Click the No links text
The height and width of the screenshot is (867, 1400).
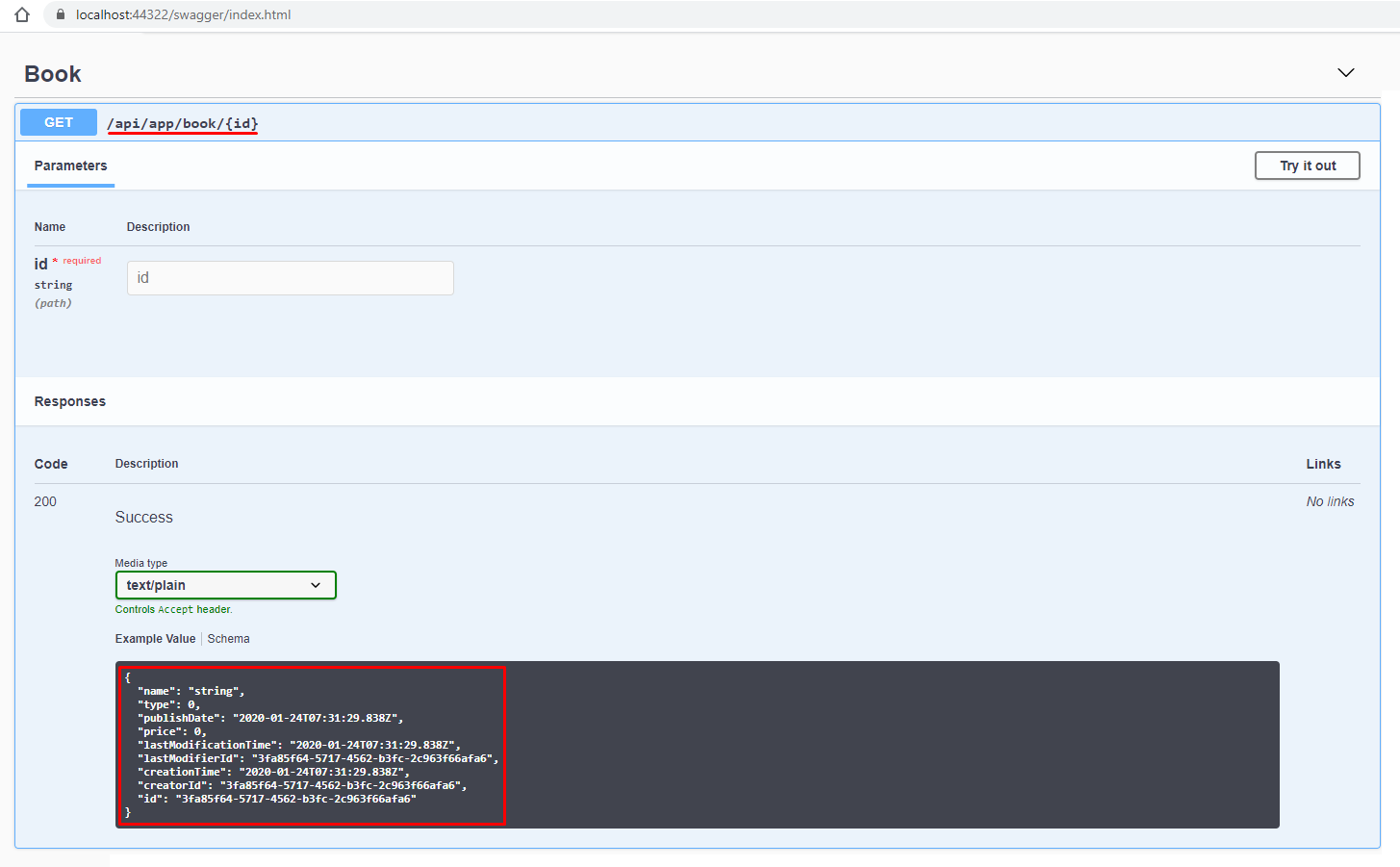tap(1330, 501)
